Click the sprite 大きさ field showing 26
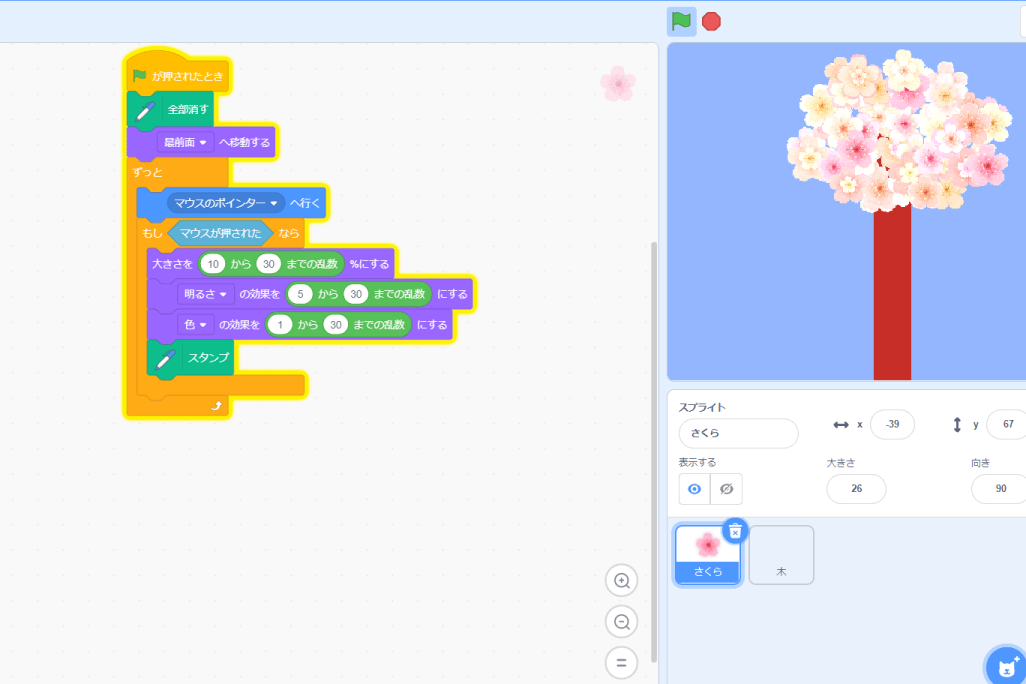Image resolution: width=1026 pixels, height=684 pixels. tap(856, 489)
